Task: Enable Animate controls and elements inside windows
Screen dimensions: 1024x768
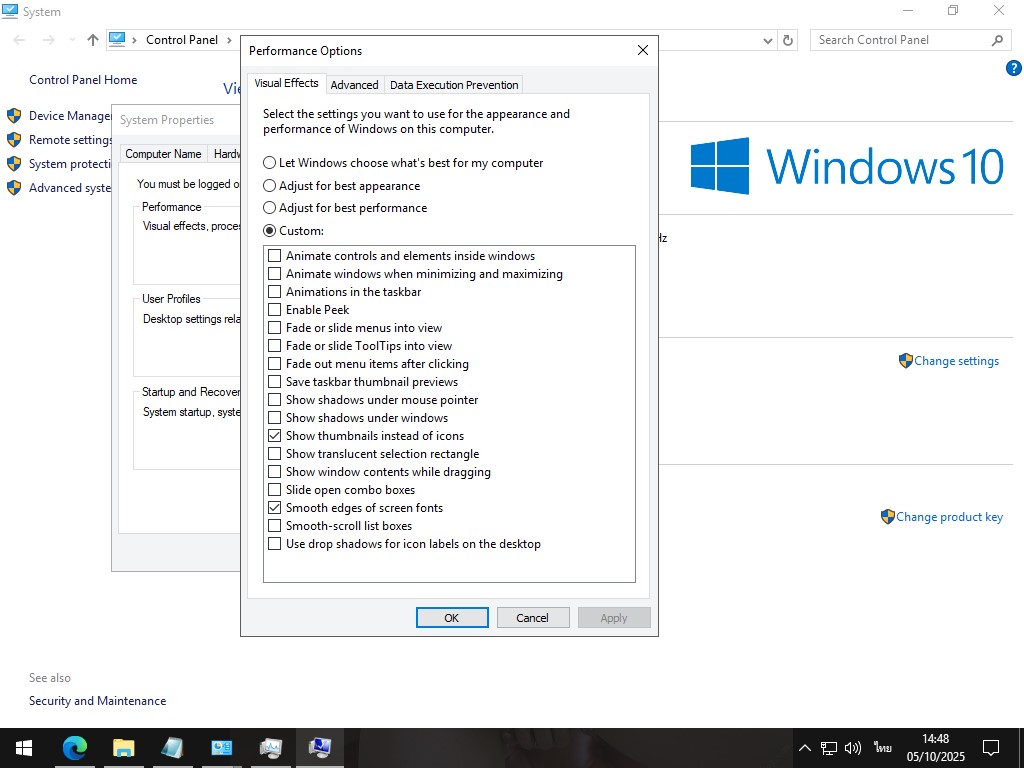Action: [274, 256]
